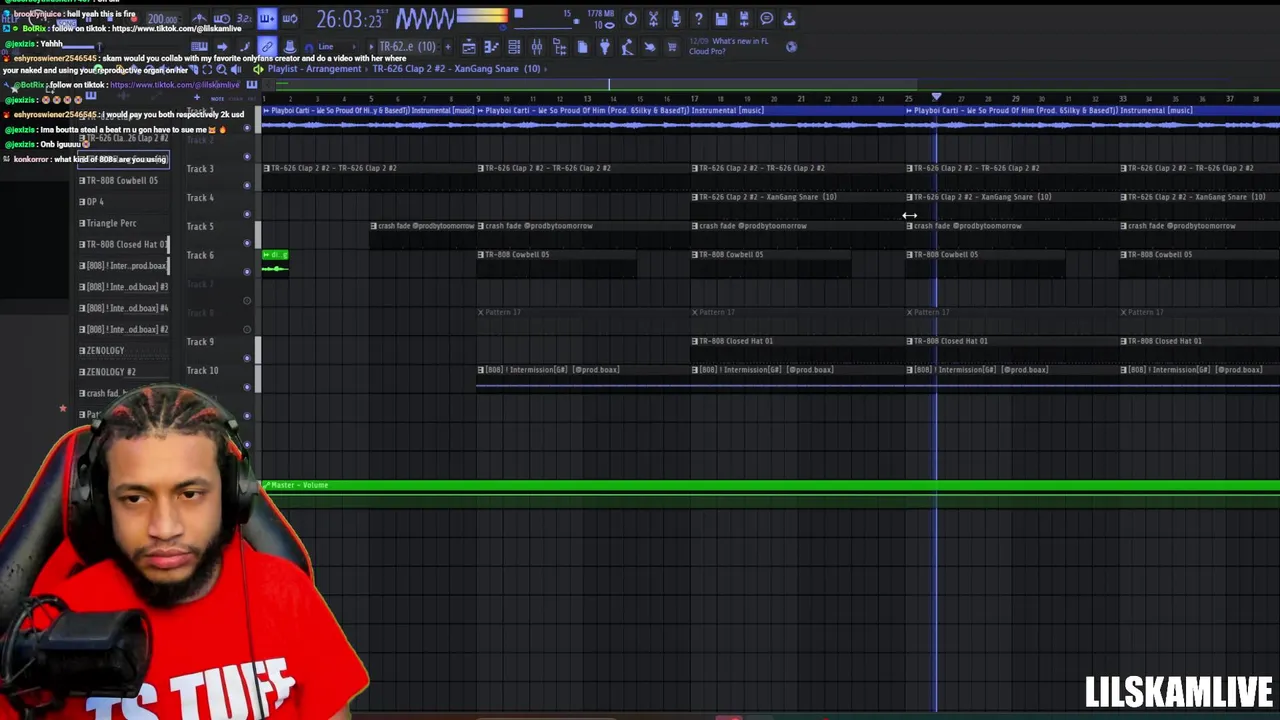Image resolution: width=1280 pixels, height=720 pixels.
Task: Click the Track 9 label
Action: (x=200, y=342)
